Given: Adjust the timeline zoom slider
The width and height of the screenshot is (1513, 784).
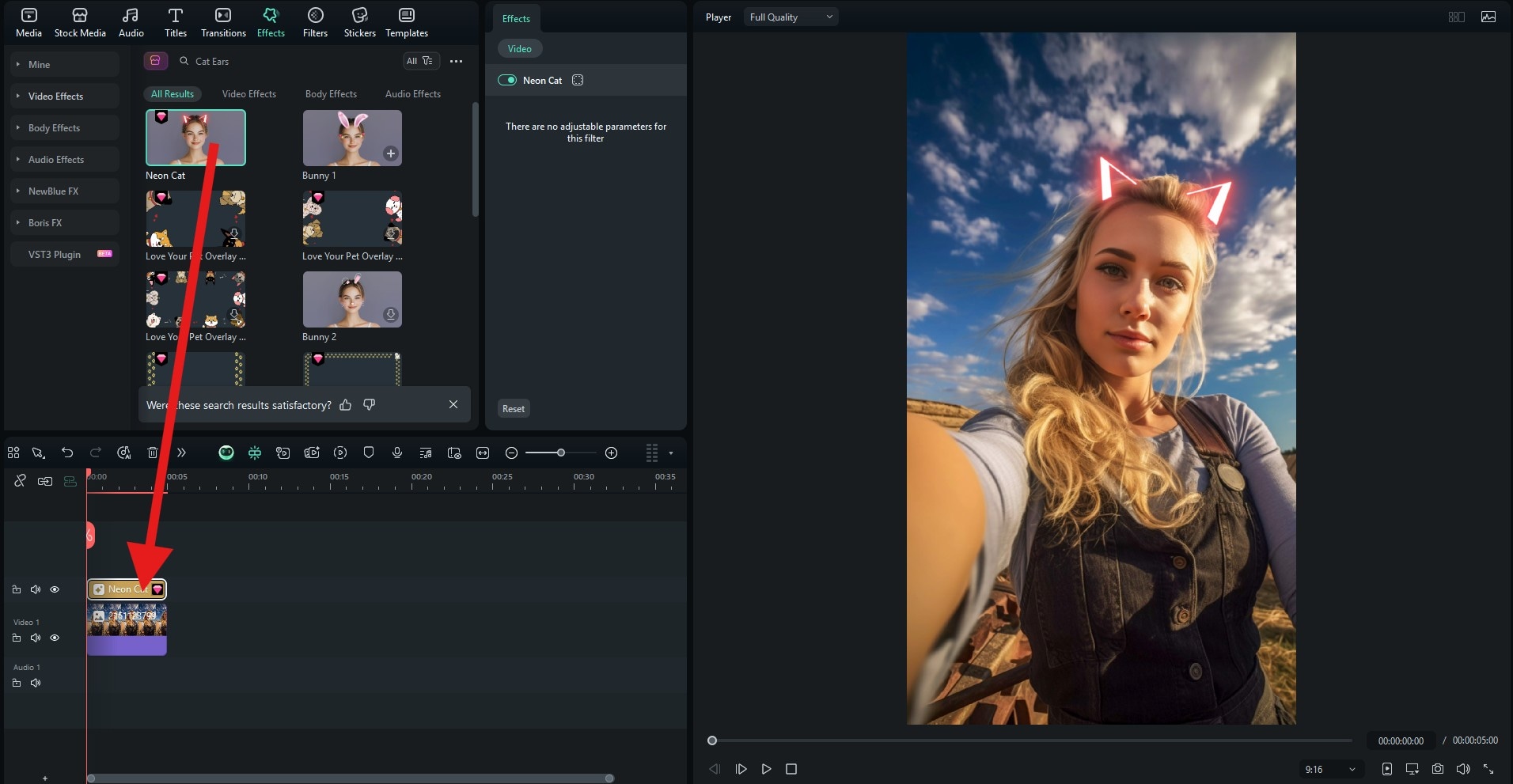Looking at the screenshot, I should [x=560, y=453].
